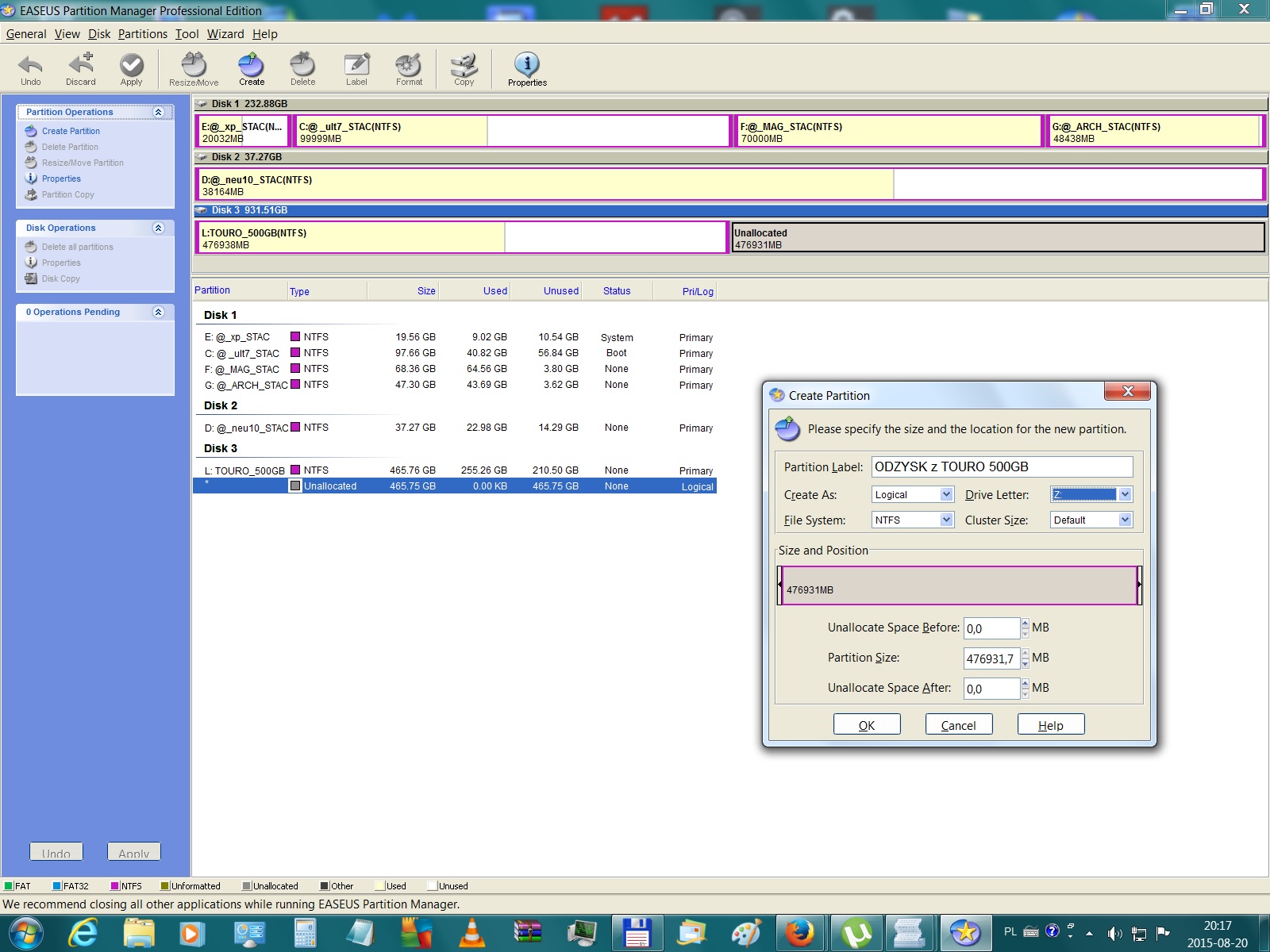
Task: Open the Disk menu
Action: (99, 34)
